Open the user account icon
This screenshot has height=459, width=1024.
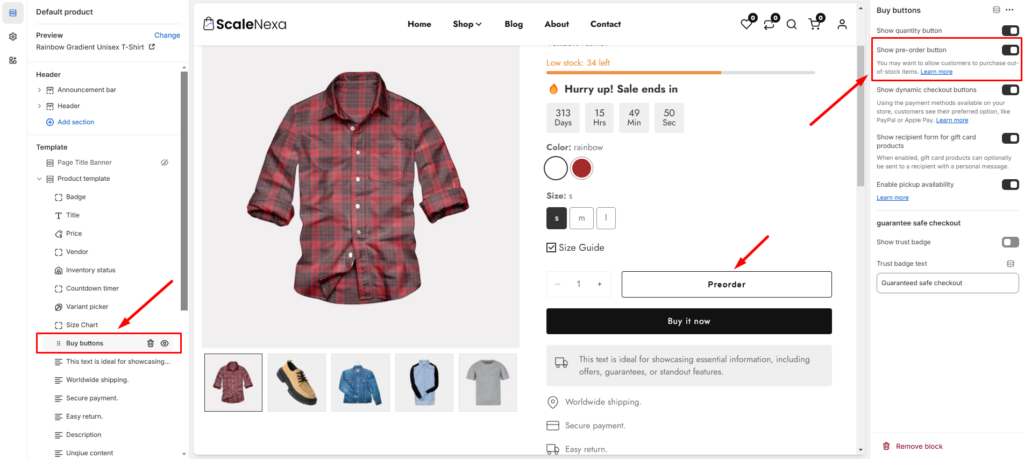point(842,24)
